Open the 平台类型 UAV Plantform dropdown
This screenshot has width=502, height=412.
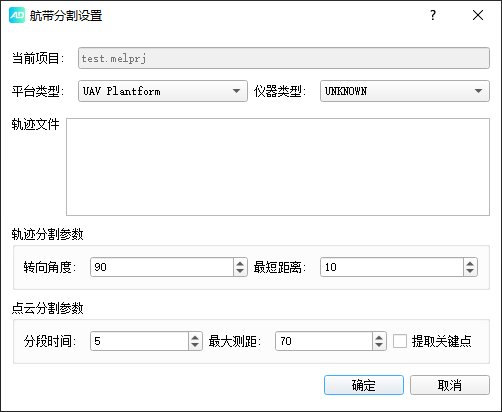click(163, 91)
